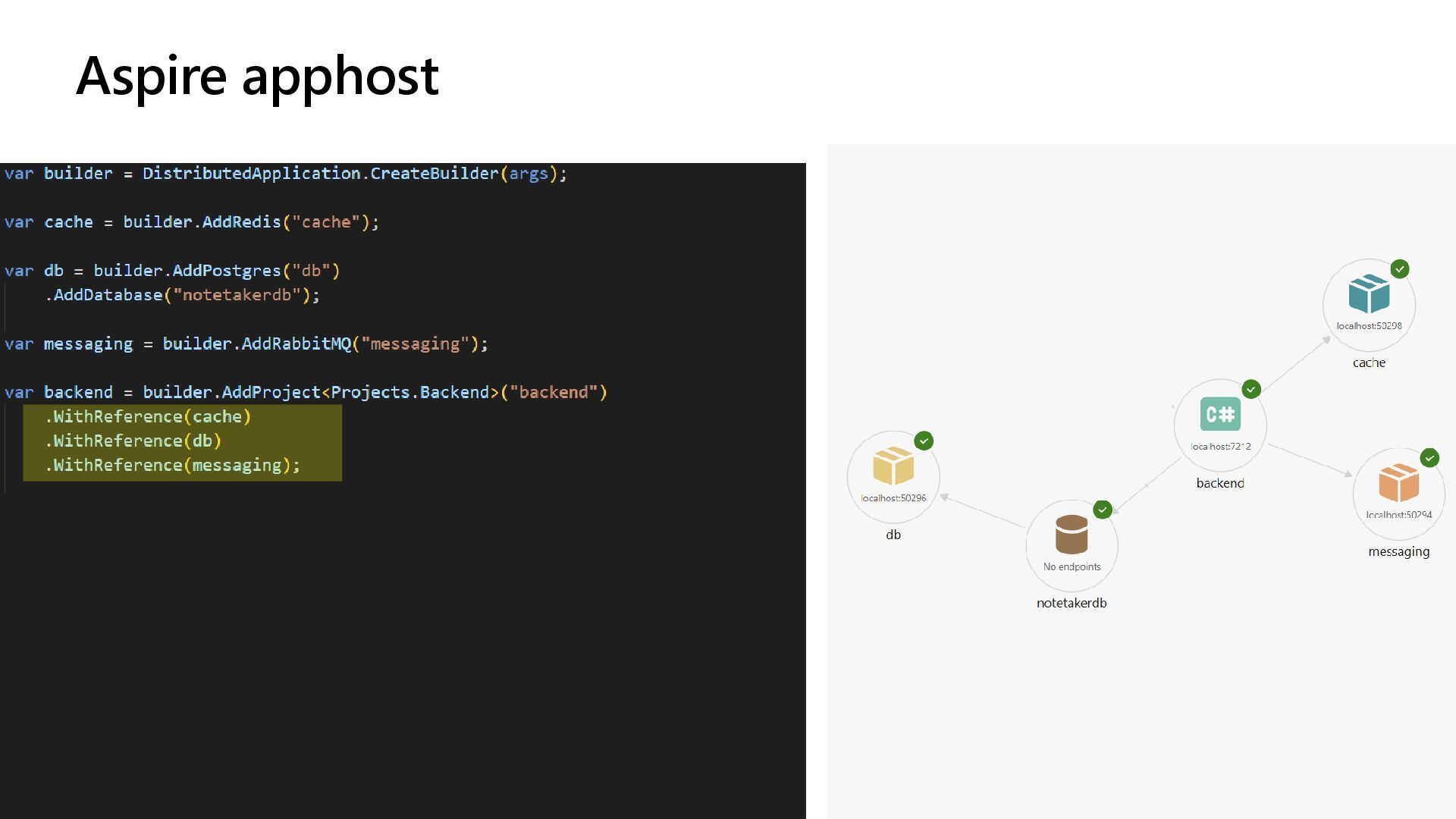Screen dimensions: 1456x819
Task: Click the WithReference(cache) code line
Action: click(x=148, y=416)
